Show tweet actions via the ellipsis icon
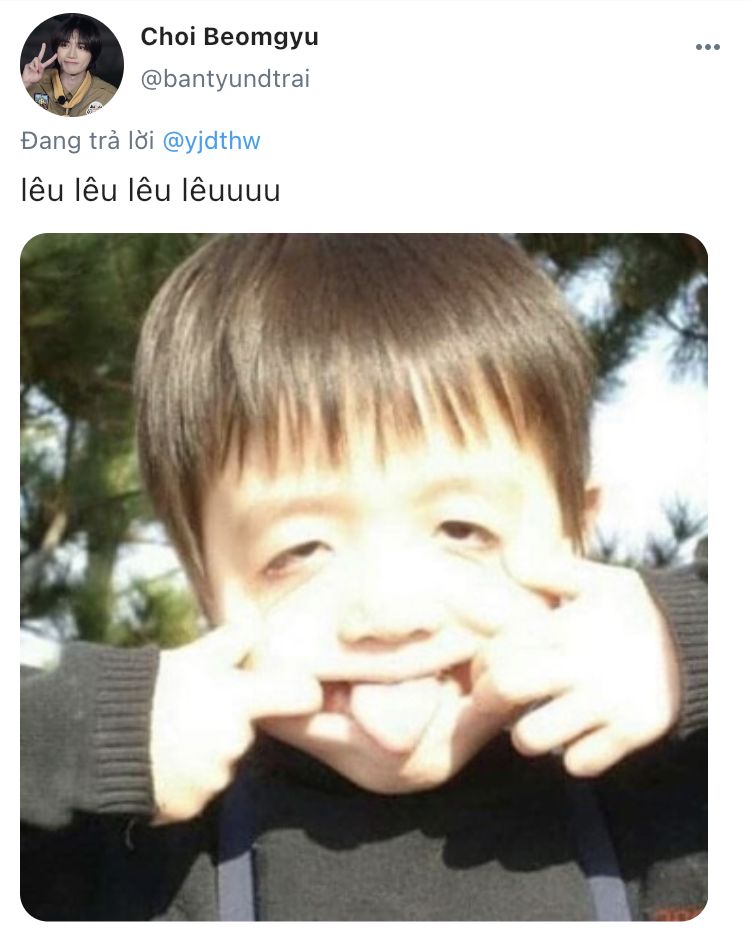This screenshot has height=936, width=750. point(708,47)
